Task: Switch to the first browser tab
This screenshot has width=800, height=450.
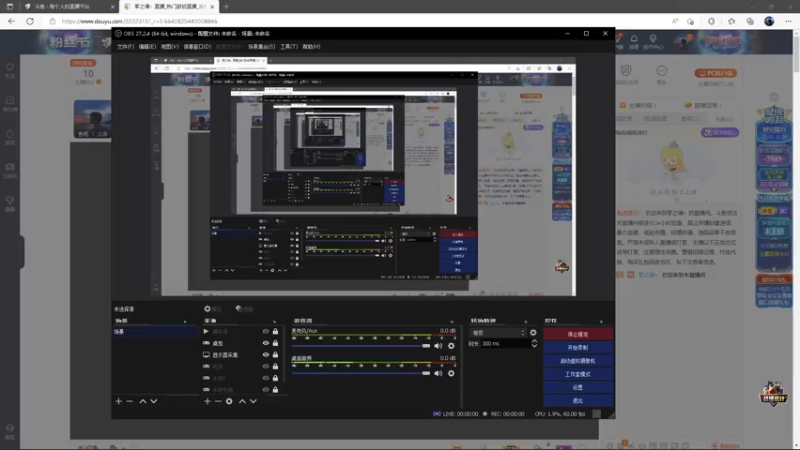Action: pos(68,7)
